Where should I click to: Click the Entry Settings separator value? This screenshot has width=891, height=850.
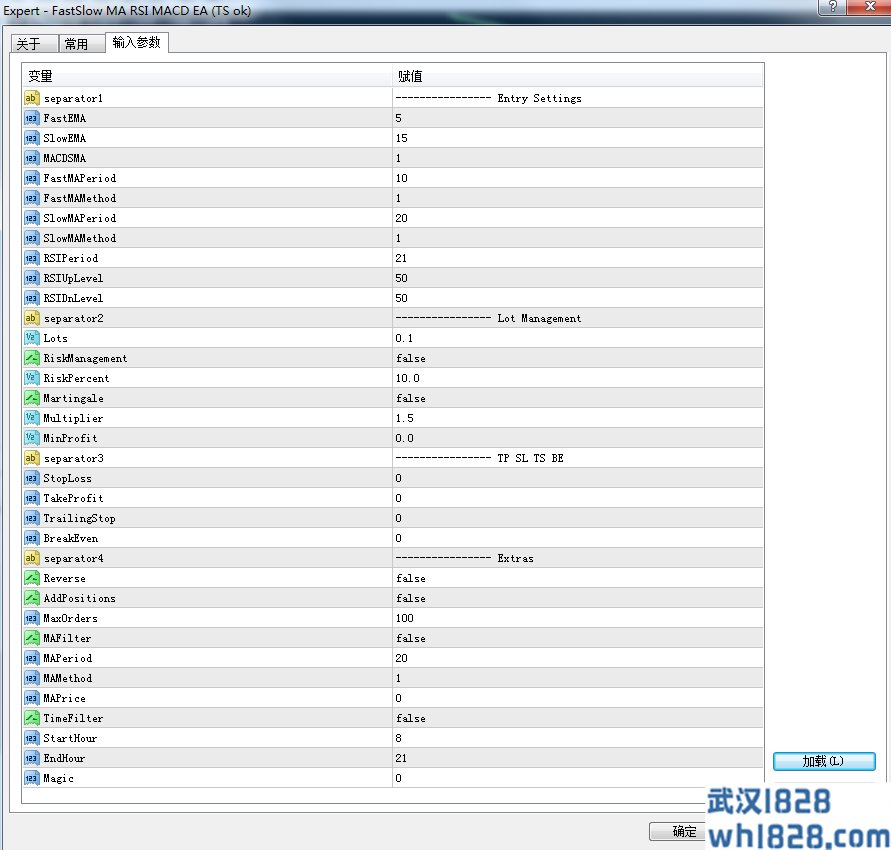[489, 98]
